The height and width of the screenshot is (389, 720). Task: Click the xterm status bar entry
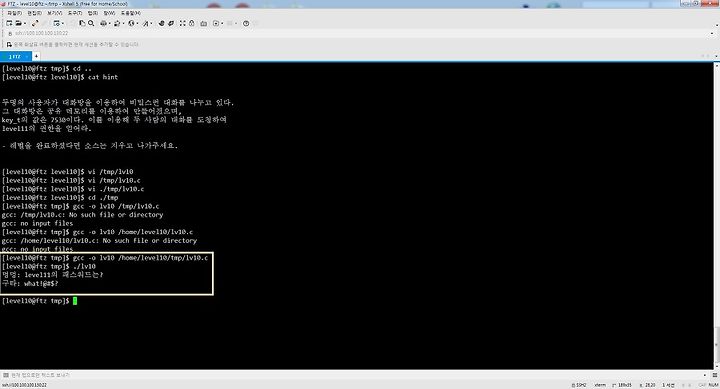[600, 385]
